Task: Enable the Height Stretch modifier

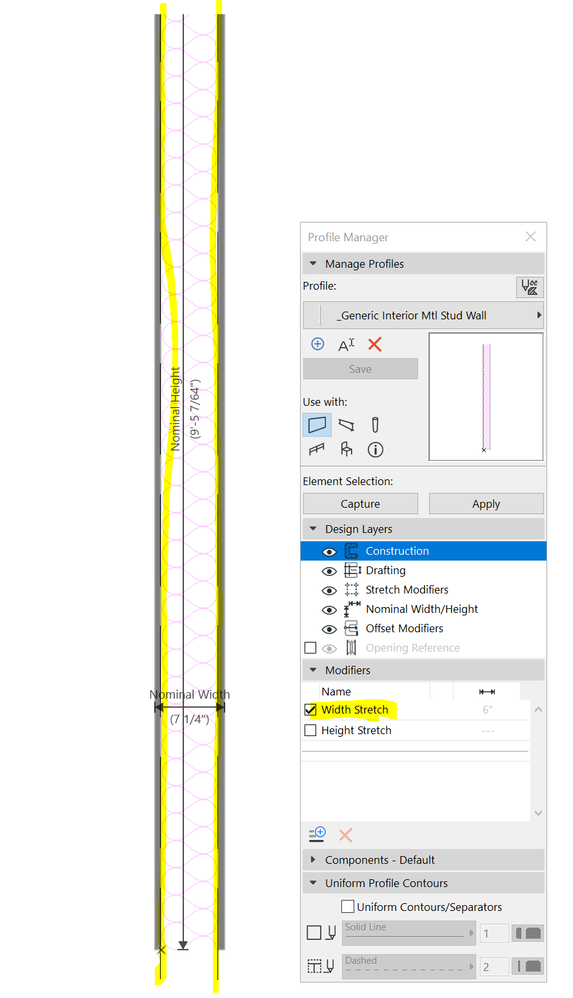Action: [x=311, y=731]
